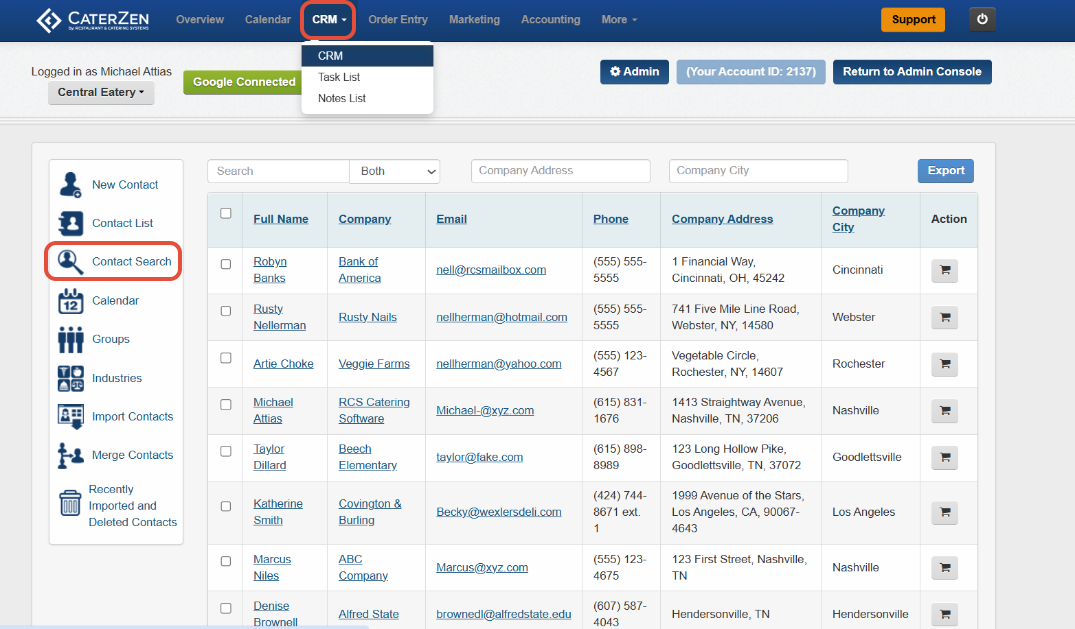Check the box for Taylor Dillard

click(x=226, y=451)
